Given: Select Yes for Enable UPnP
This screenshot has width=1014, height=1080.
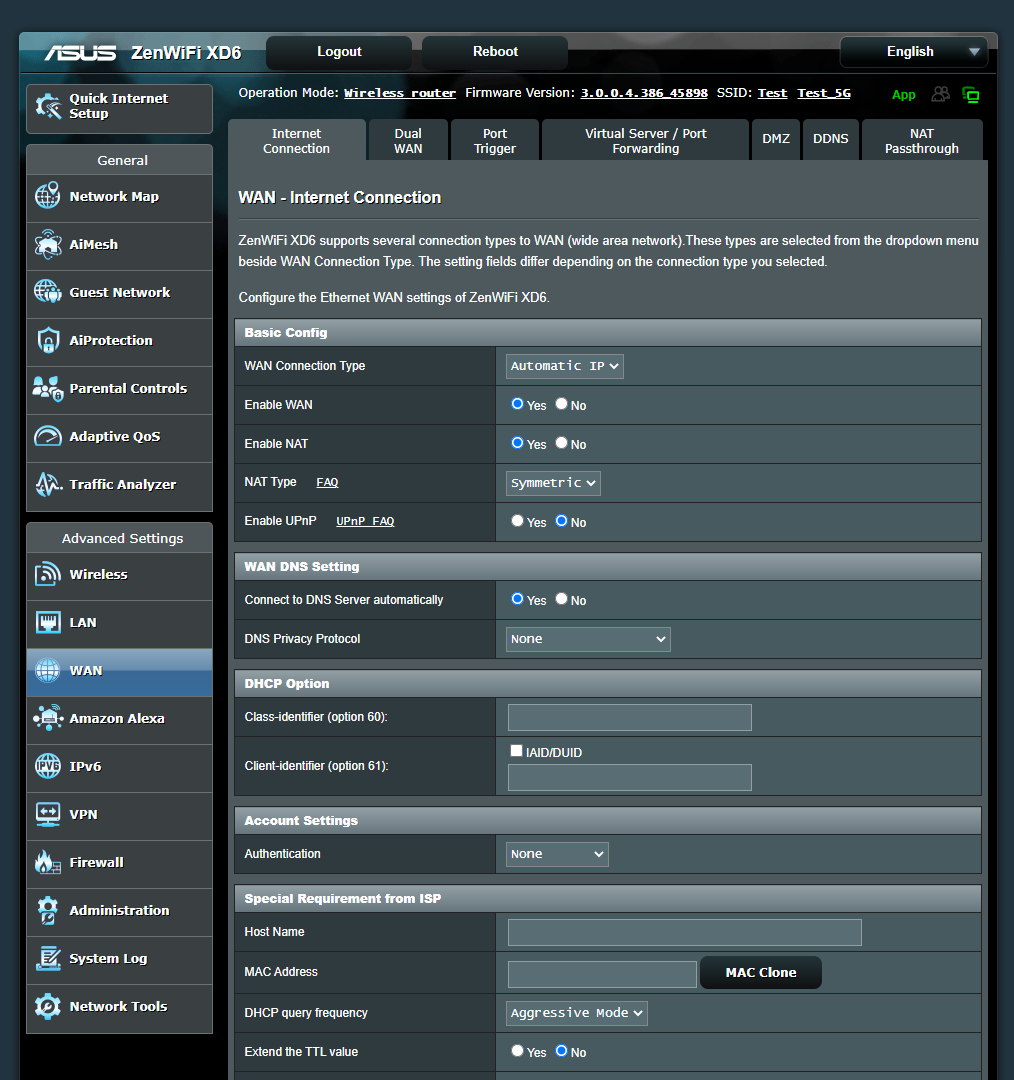Looking at the screenshot, I should [517, 521].
